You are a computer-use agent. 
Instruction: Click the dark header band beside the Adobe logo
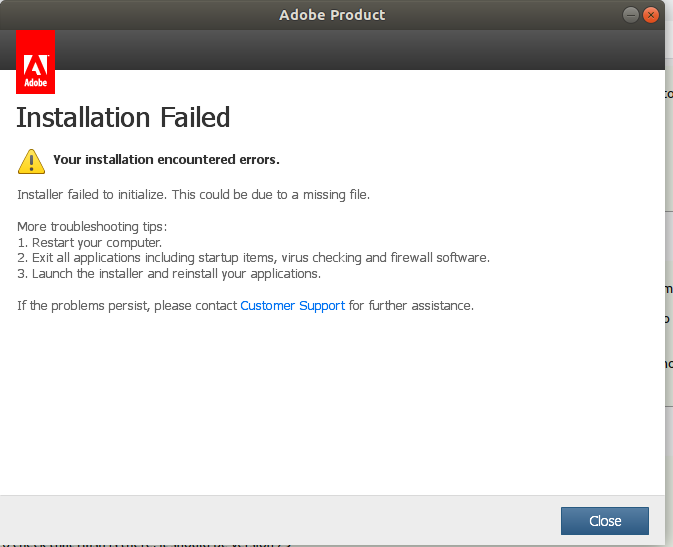click(x=350, y=50)
